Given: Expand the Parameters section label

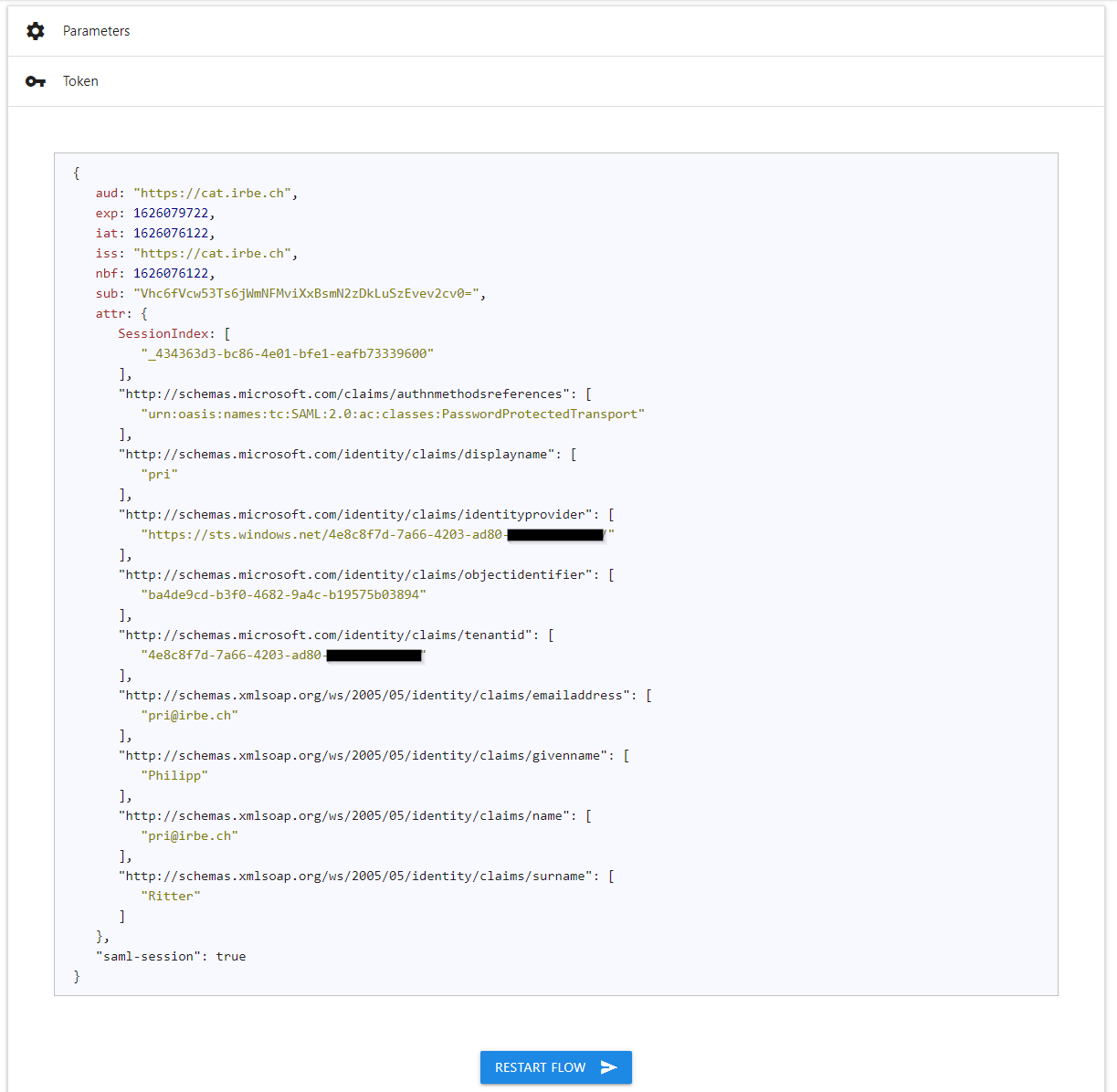Looking at the screenshot, I should click(x=96, y=31).
